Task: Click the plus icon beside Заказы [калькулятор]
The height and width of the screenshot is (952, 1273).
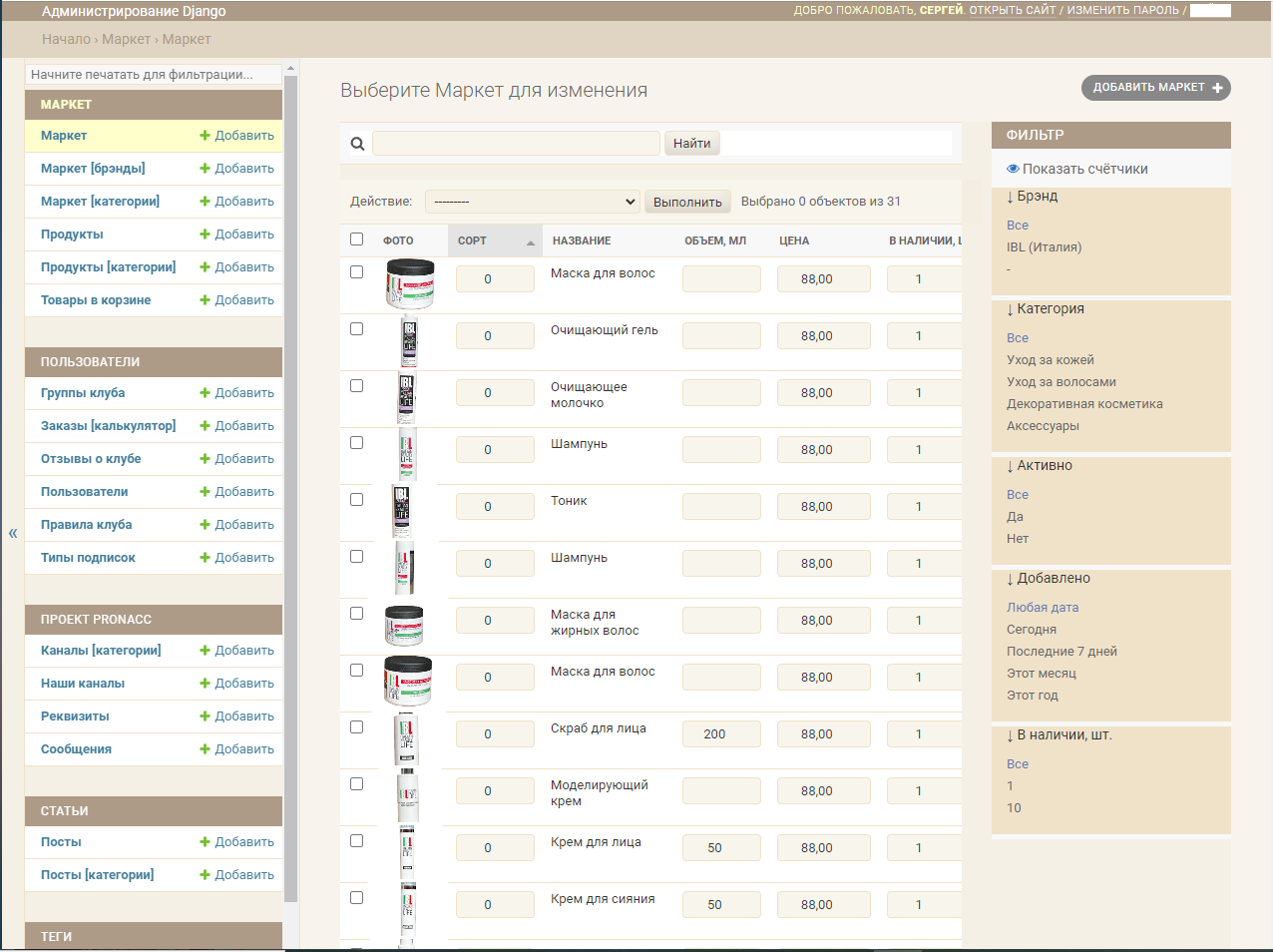Action: 205,426
